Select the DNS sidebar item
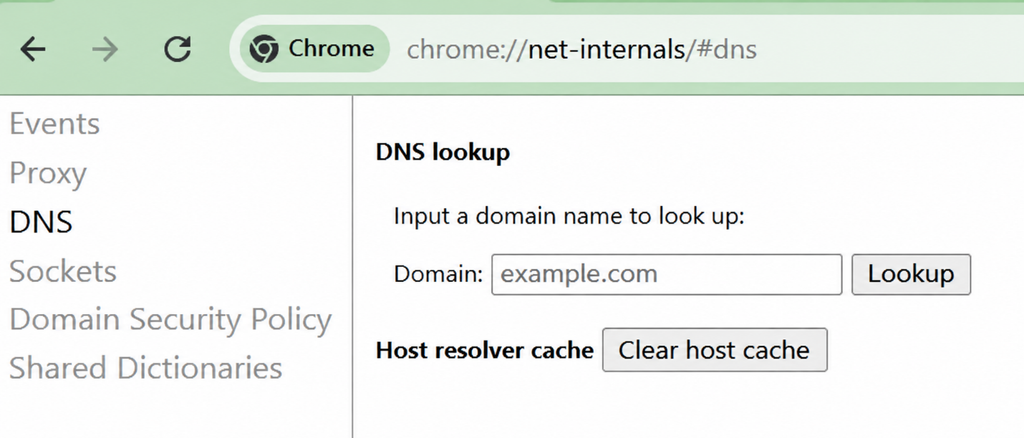This screenshot has height=438, width=1024. [x=41, y=223]
